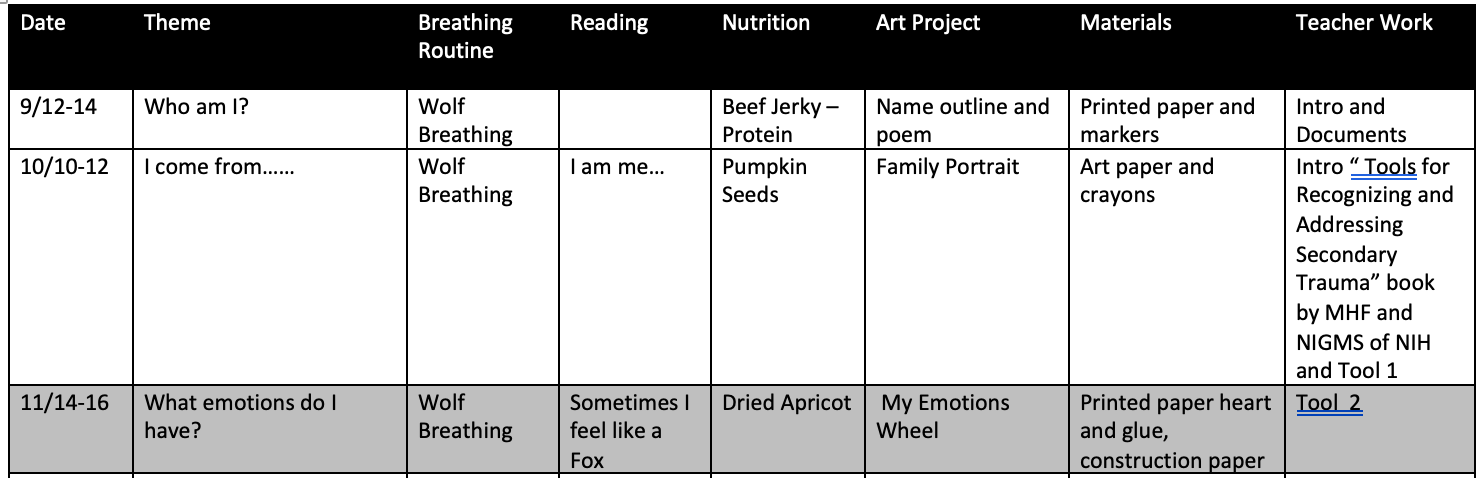Click the "Family Portrait" art project cell
The height and width of the screenshot is (478, 1480).
point(968,268)
